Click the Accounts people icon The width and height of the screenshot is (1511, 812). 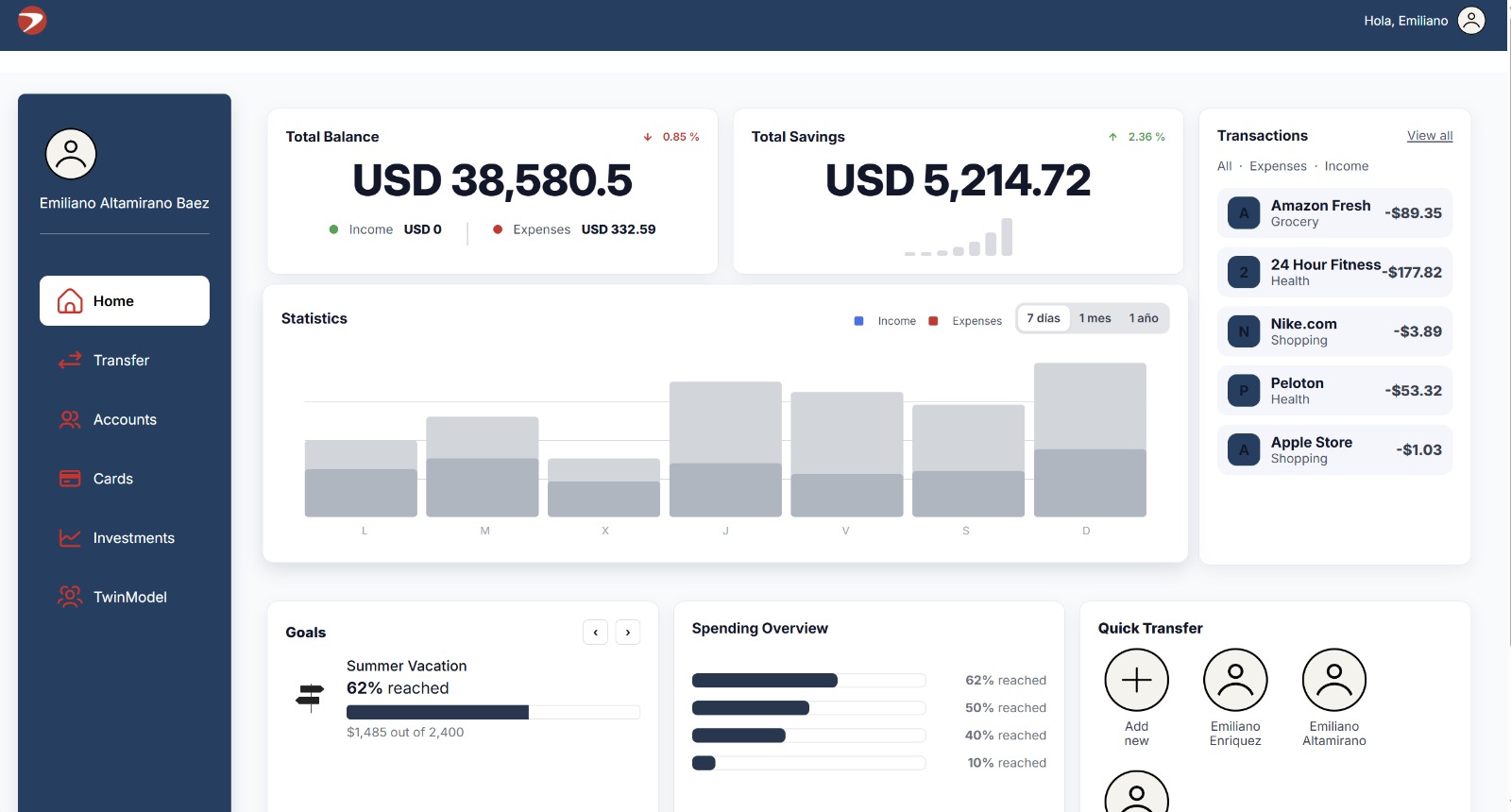pyautogui.click(x=70, y=419)
